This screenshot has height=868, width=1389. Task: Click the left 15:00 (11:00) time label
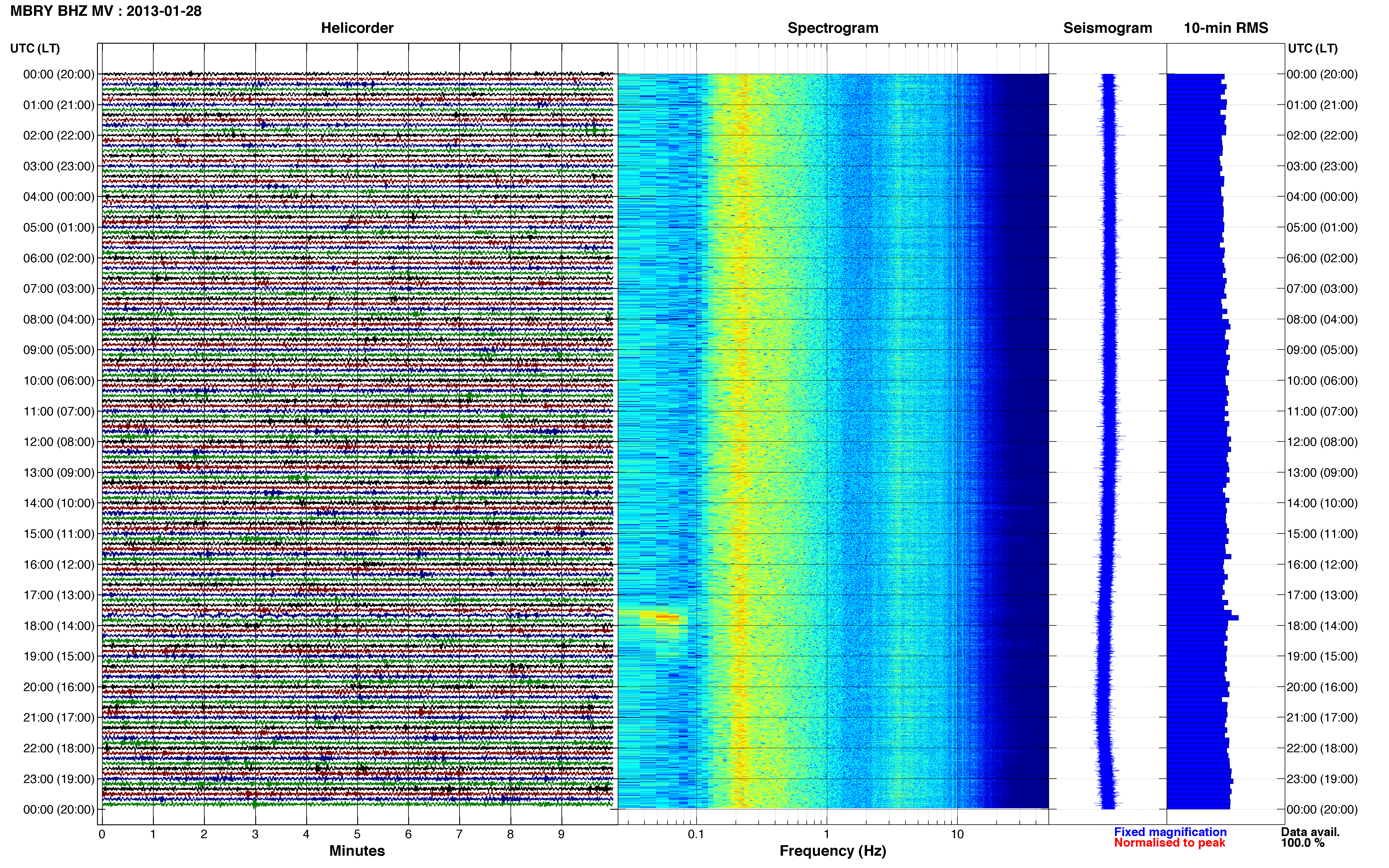click(59, 534)
